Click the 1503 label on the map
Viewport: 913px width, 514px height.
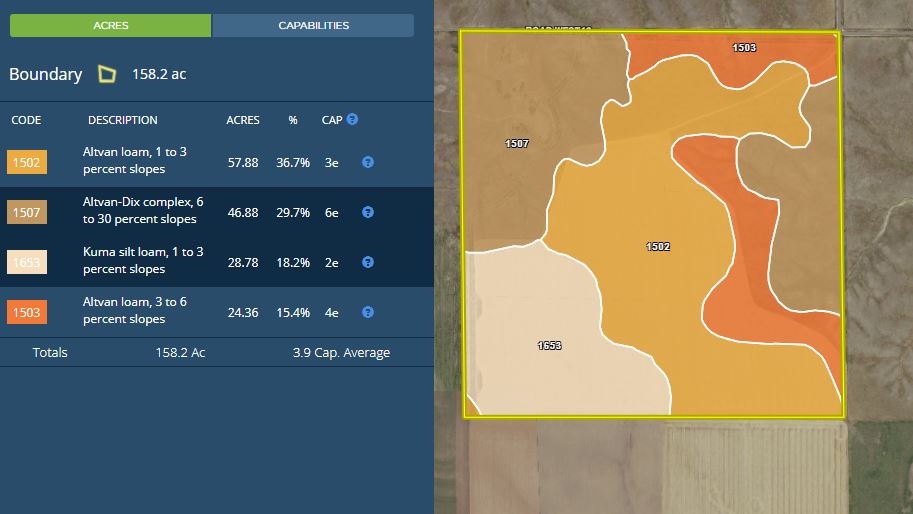[x=744, y=48]
